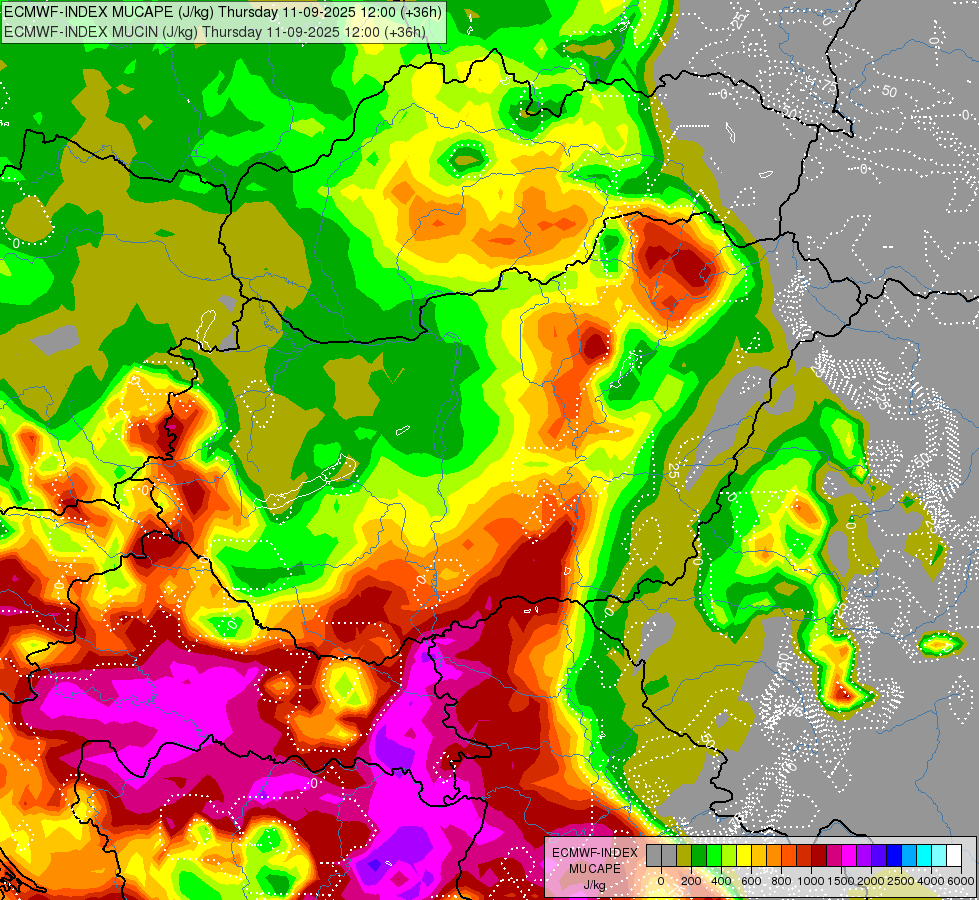This screenshot has width=979, height=900.
Task: Click the legend's 2000 scale value
Action: point(872,881)
